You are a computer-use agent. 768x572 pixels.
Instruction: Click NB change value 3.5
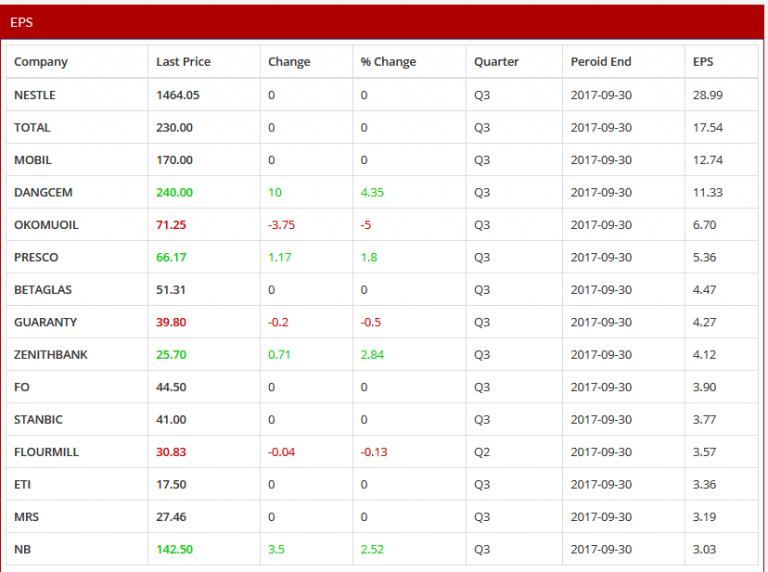(x=276, y=549)
